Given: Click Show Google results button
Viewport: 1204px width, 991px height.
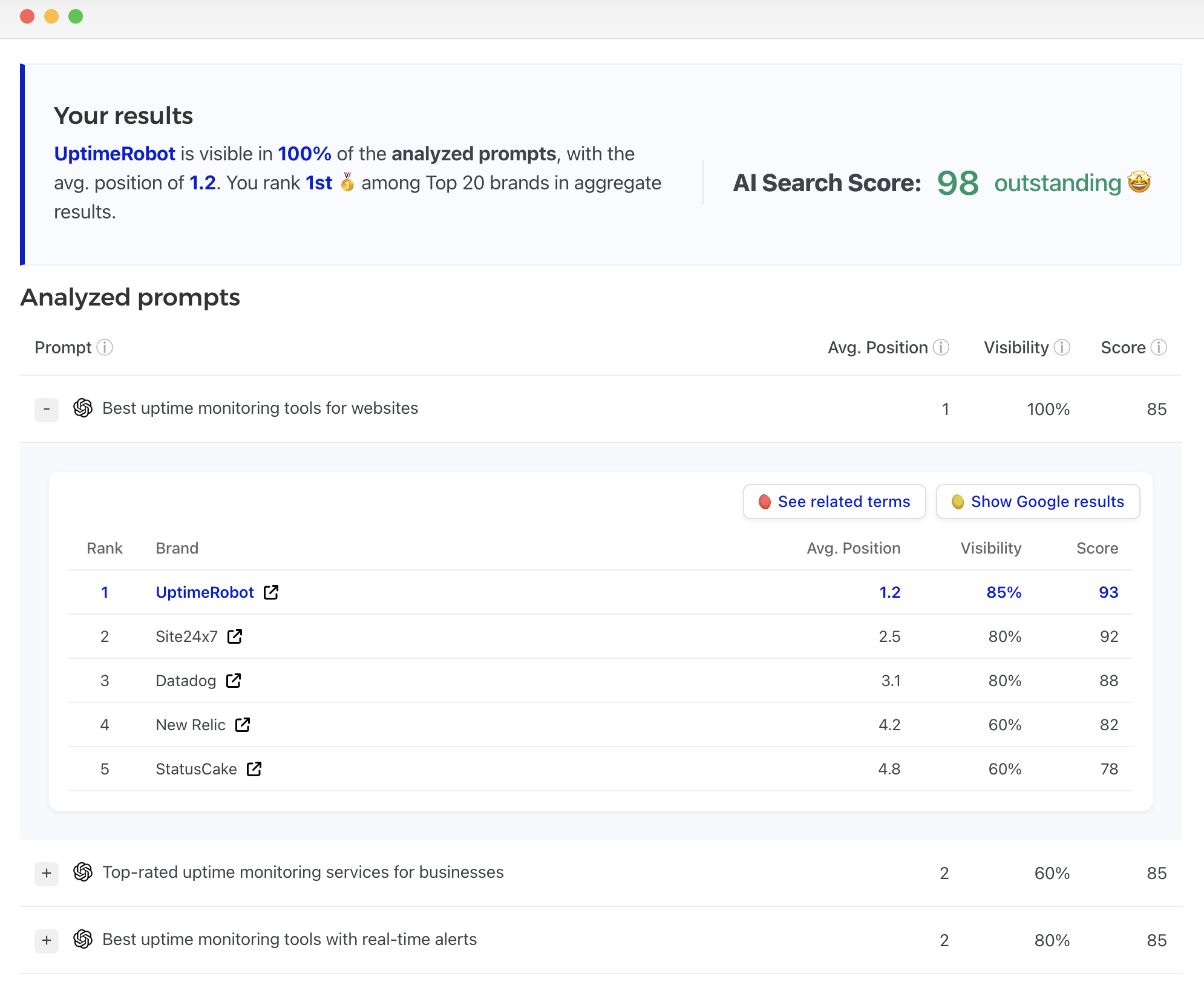Looking at the screenshot, I should pos(1038,502).
